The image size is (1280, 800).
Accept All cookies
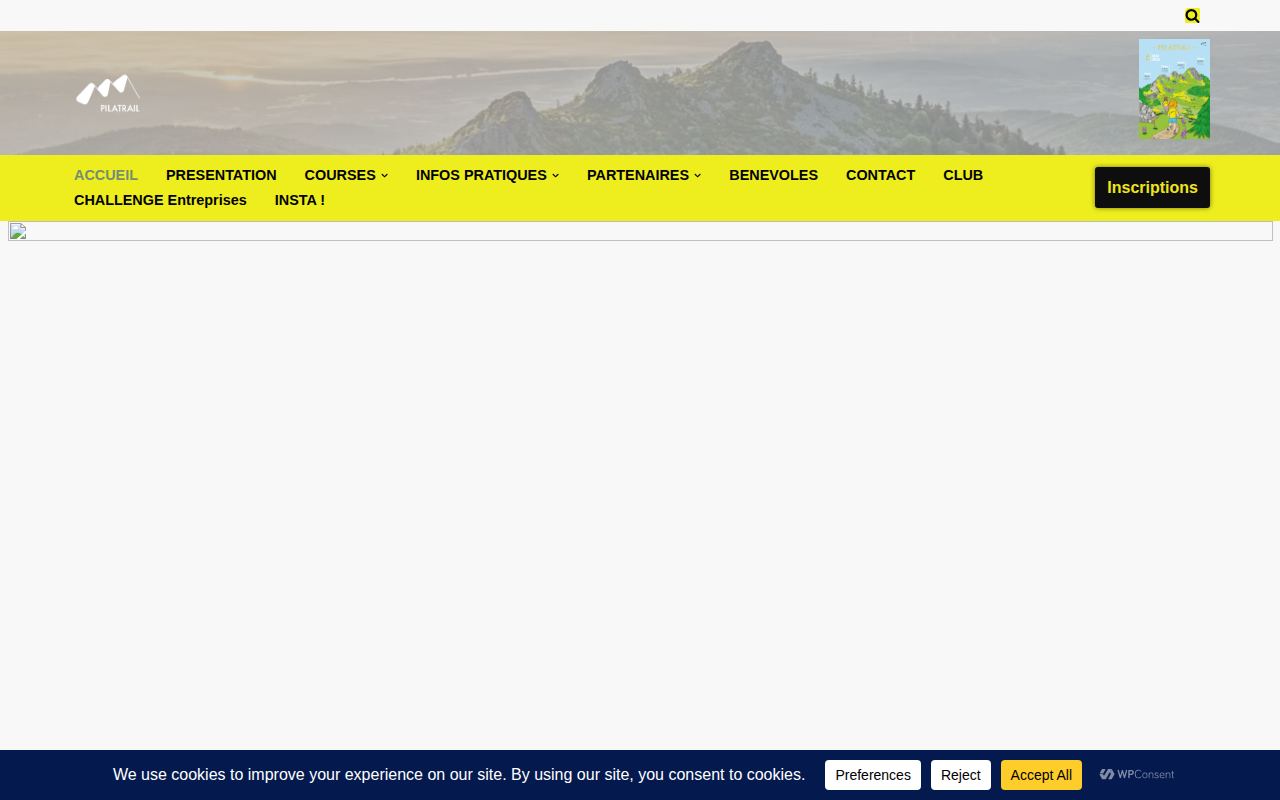coord(1041,775)
